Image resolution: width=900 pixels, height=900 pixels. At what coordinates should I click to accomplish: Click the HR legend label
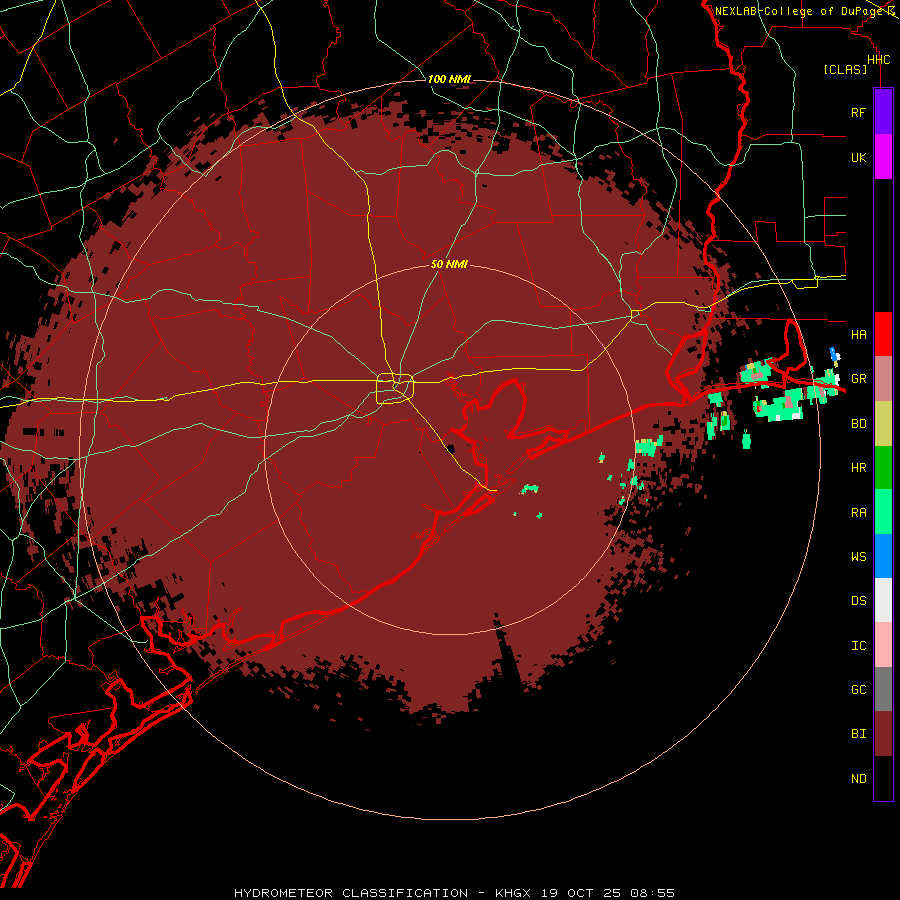[858, 468]
